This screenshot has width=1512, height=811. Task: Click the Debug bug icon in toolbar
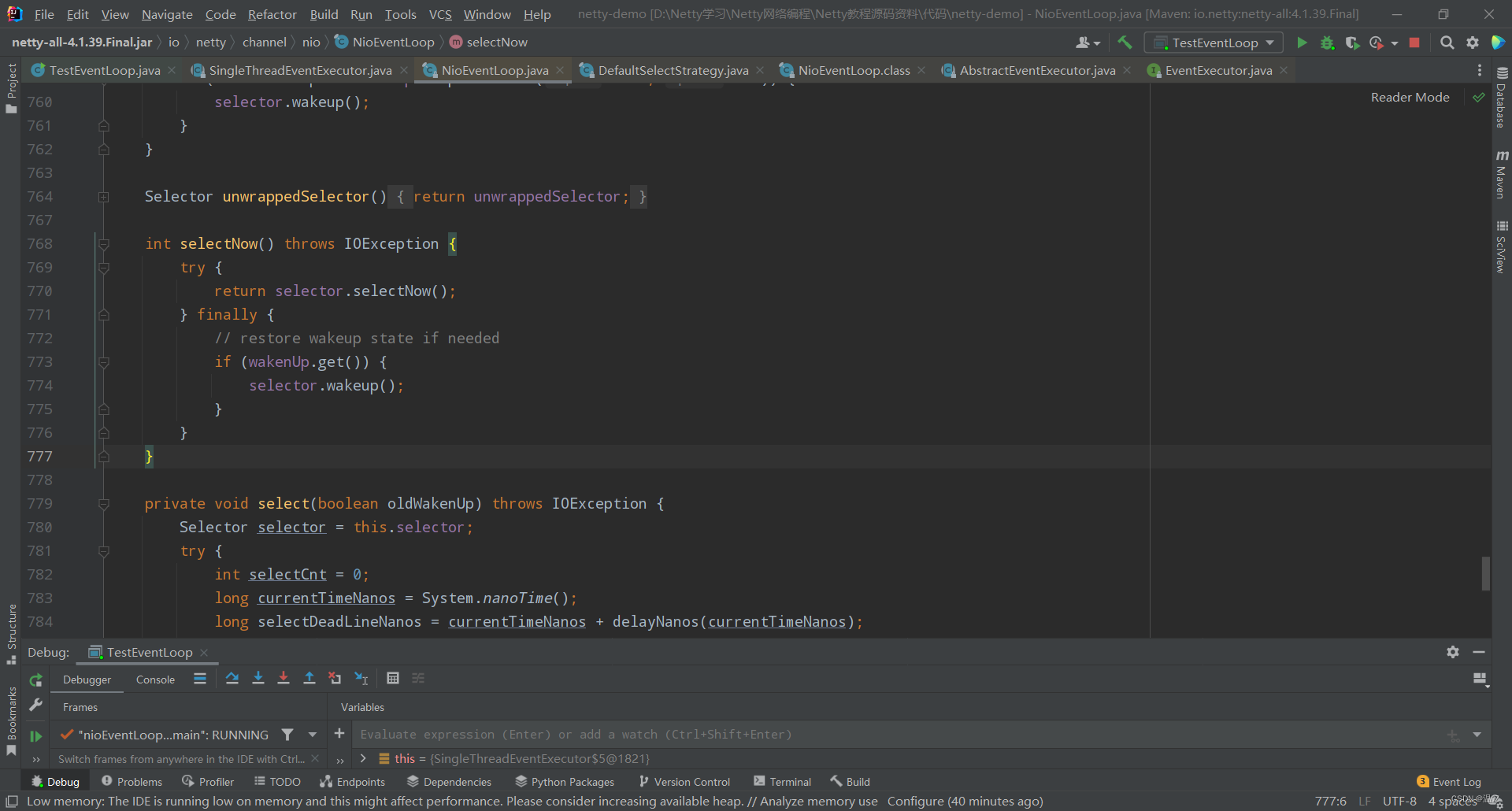[x=1327, y=43]
